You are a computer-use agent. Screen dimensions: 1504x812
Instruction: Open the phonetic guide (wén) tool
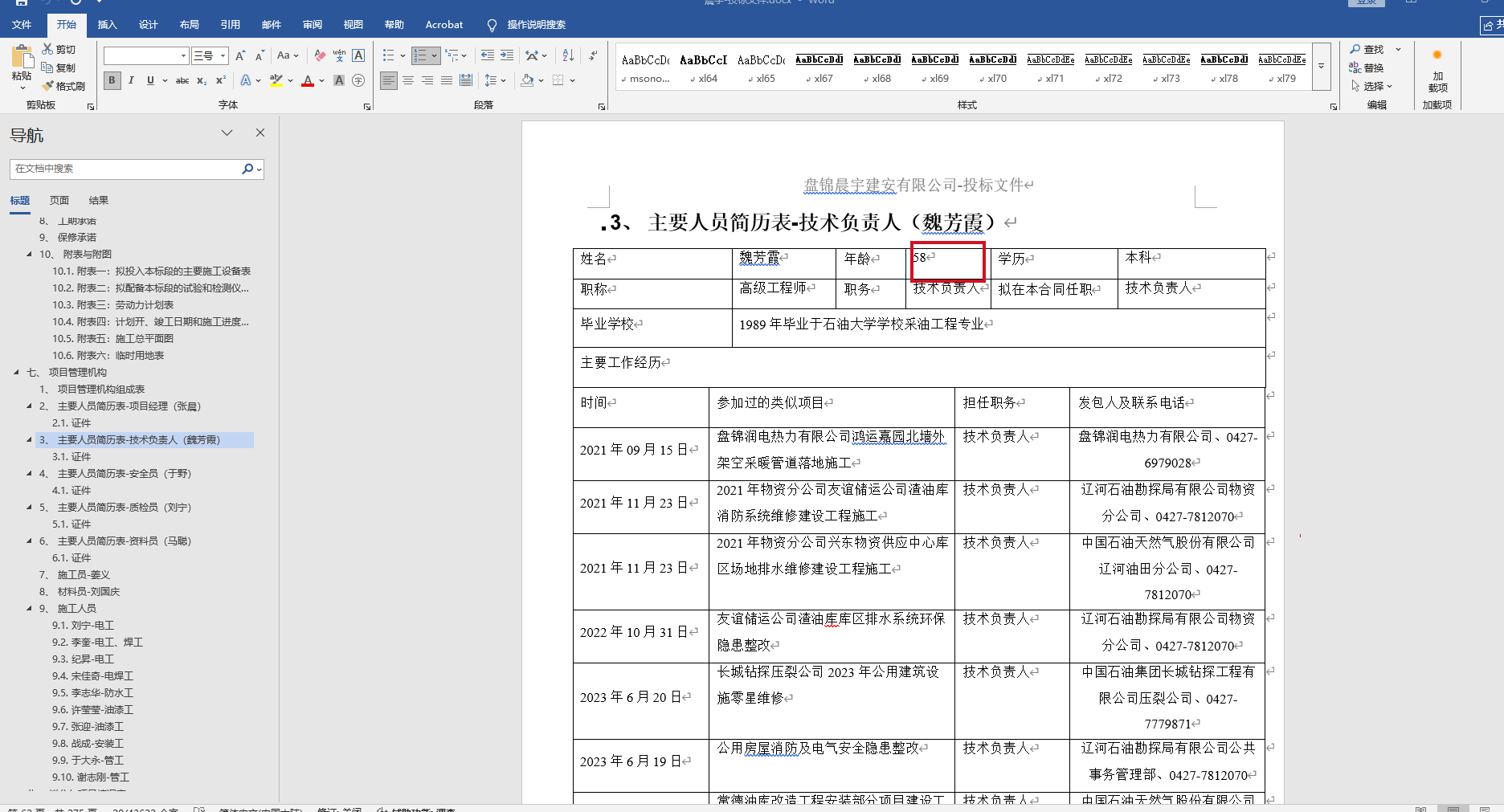tap(339, 55)
